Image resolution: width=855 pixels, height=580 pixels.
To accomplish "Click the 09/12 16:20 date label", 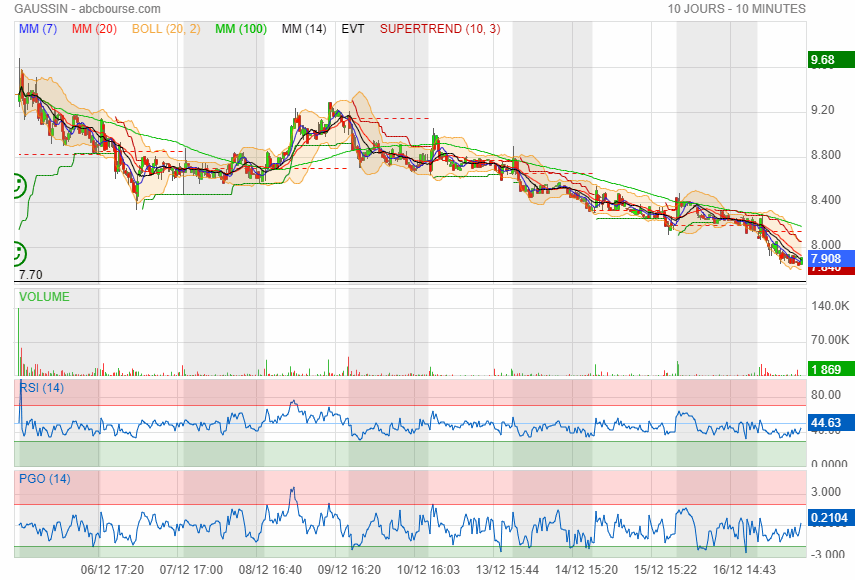I will pos(350,570).
